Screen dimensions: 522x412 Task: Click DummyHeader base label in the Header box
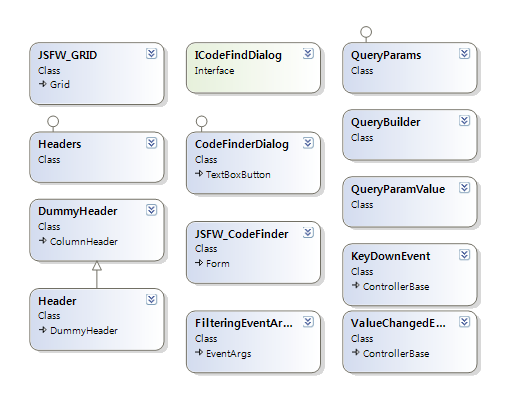84,331
